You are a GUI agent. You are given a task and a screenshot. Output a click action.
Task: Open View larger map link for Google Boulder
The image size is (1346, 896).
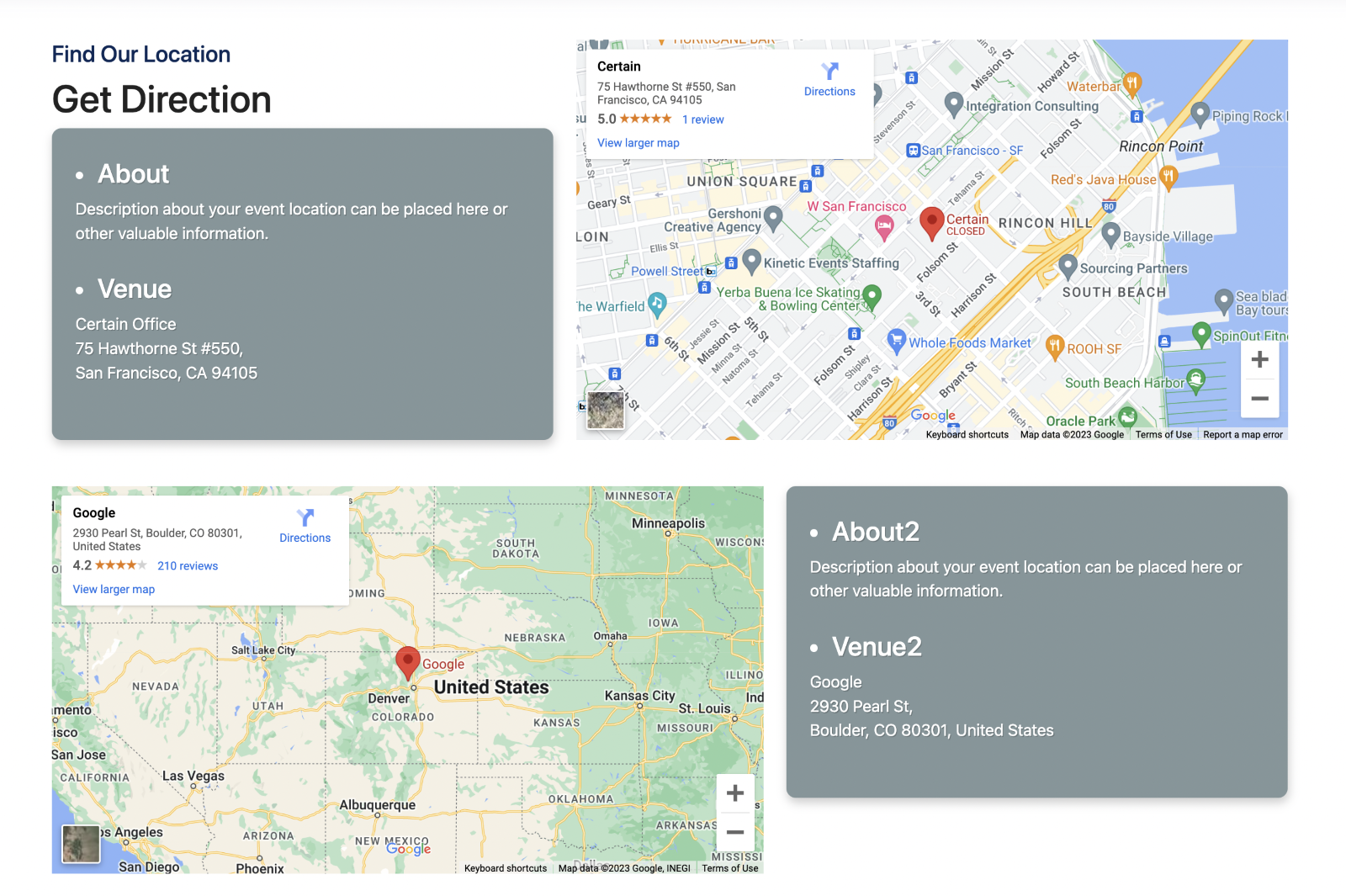point(114,590)
